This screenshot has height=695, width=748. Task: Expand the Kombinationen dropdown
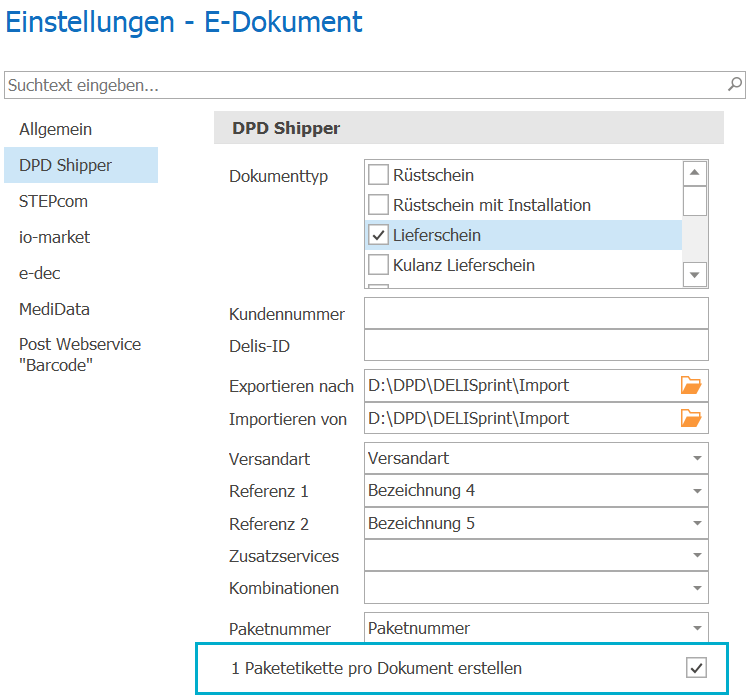[x=697, y=588]
